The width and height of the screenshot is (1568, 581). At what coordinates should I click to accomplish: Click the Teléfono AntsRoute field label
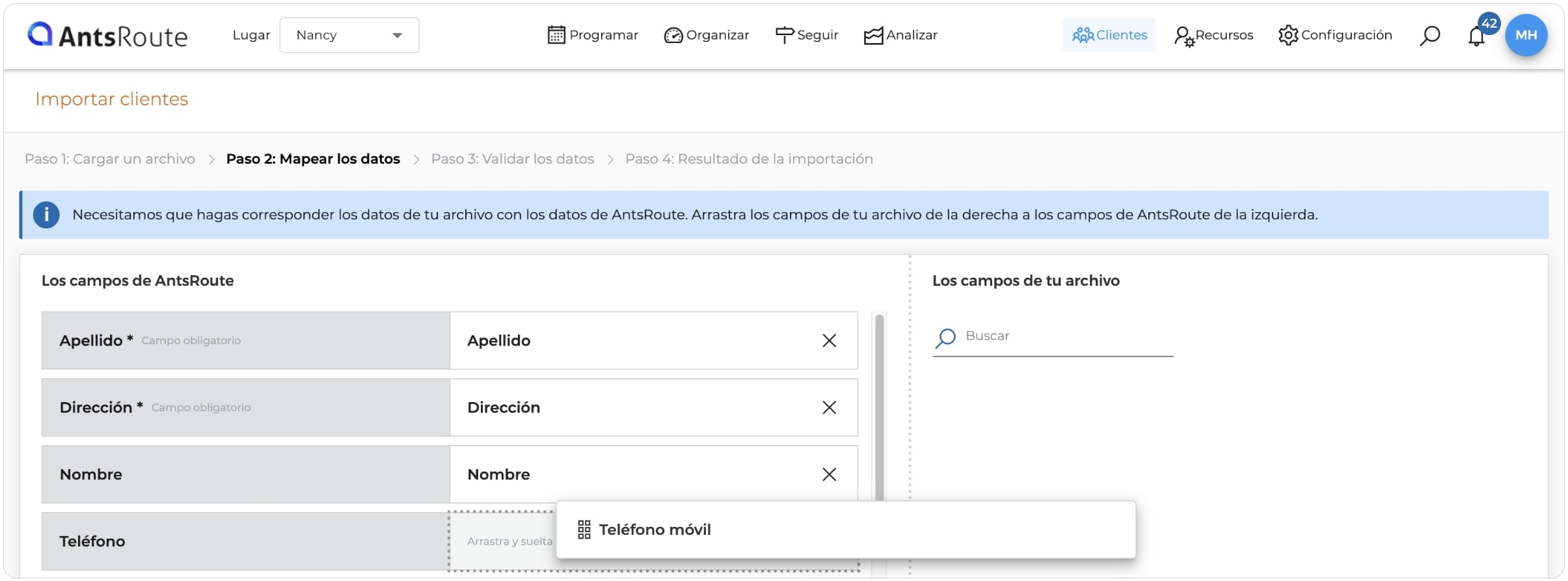tap(92, 541)
